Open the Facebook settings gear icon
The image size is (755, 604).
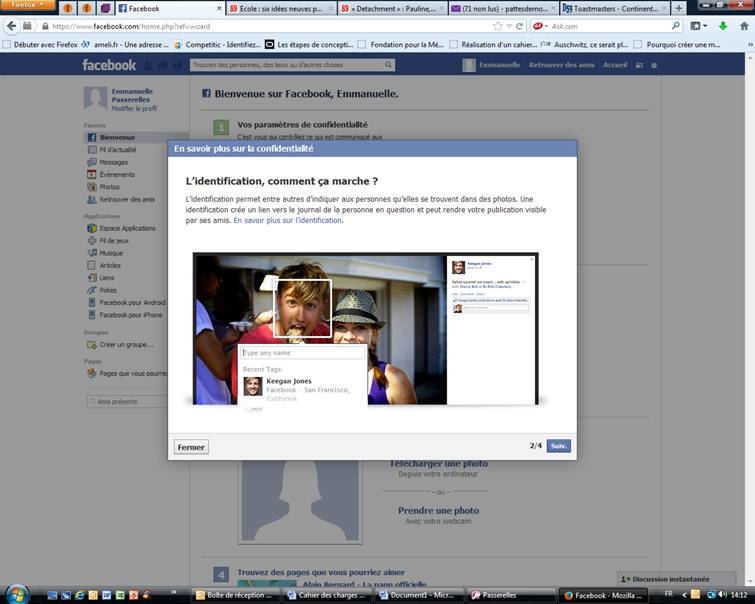[654, 66]
